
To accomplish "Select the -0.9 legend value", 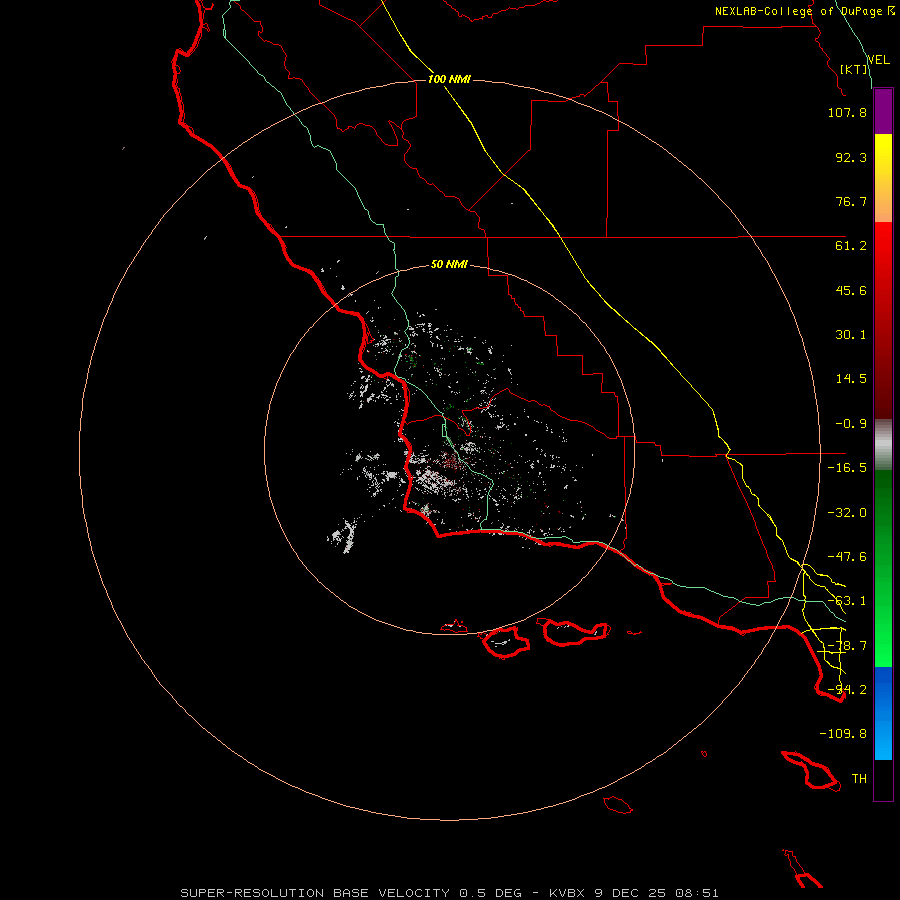I will pyautogui.click(x=851, y=424).
